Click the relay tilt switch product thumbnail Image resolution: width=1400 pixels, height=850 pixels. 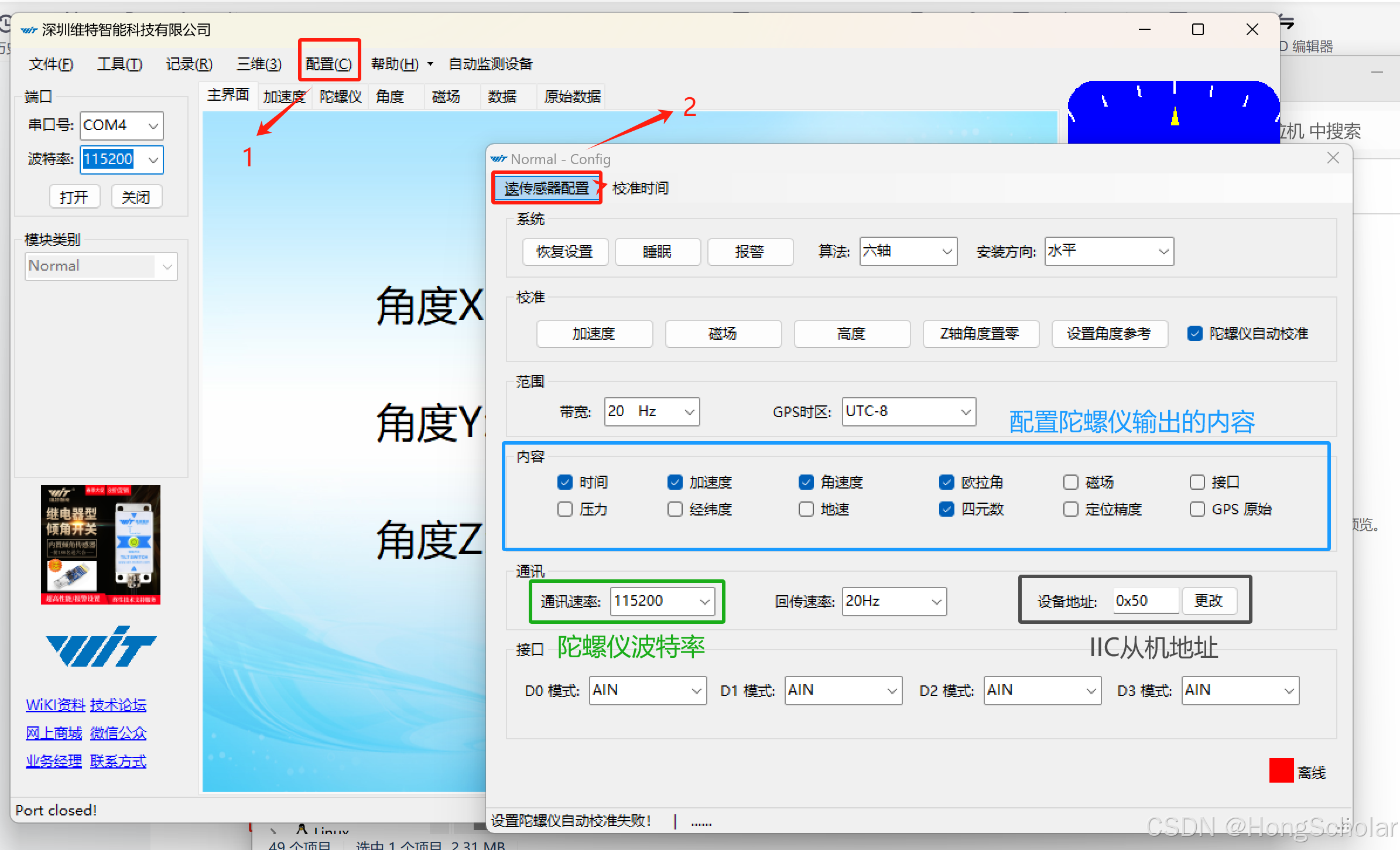[100, 544]
